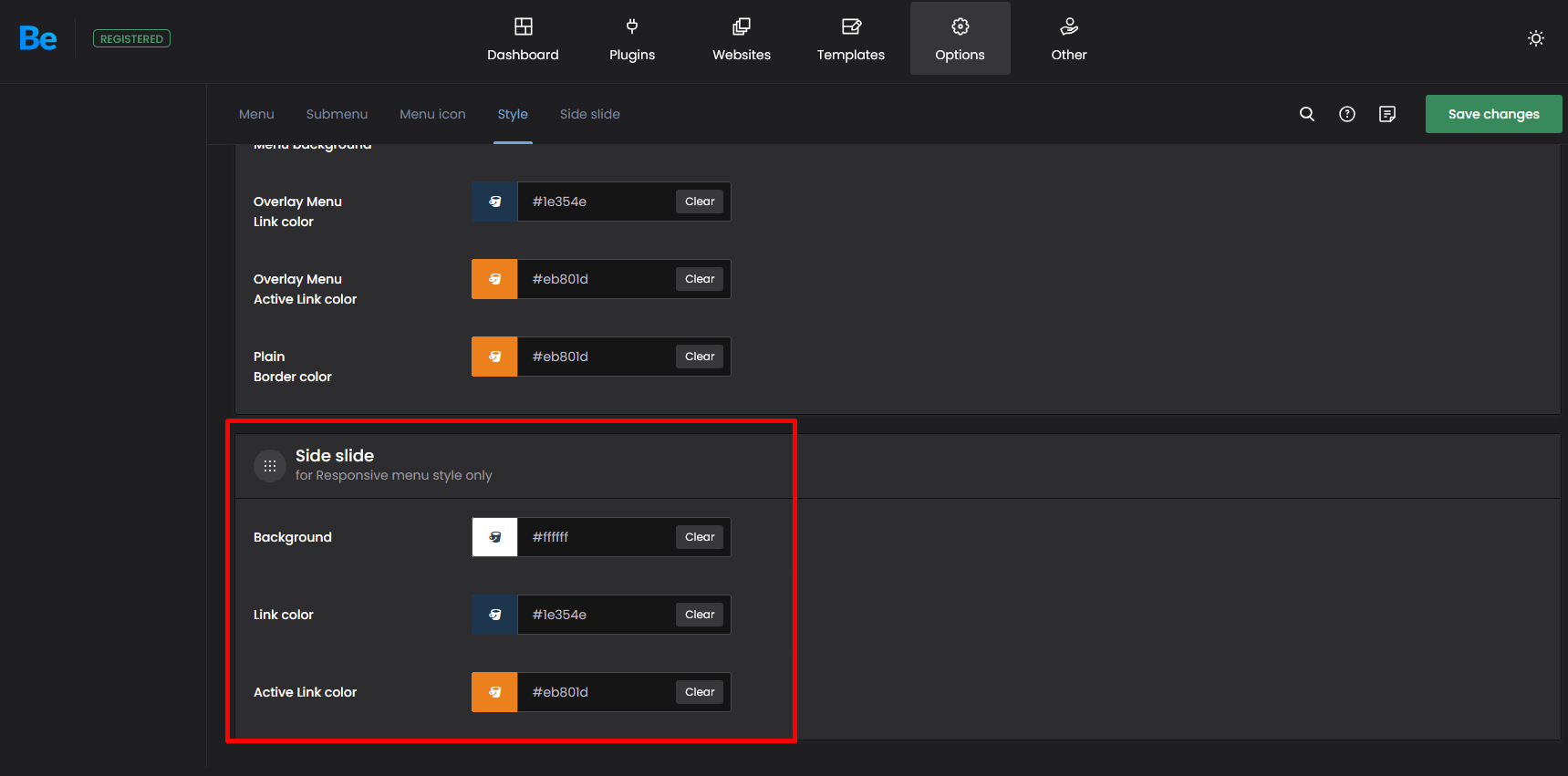Toggle the light/dark theme sun icon
This screenshot has width=1568, height=776.
tap(1536, 38)
